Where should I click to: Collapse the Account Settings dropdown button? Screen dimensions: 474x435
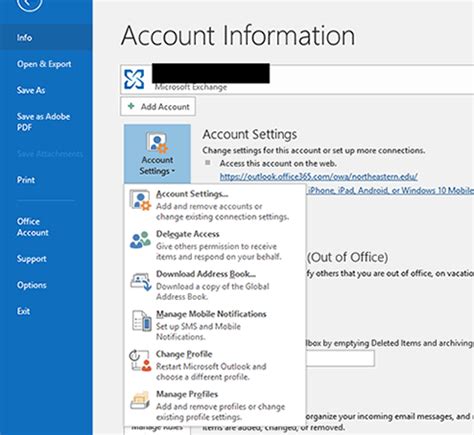pos(157,153)
